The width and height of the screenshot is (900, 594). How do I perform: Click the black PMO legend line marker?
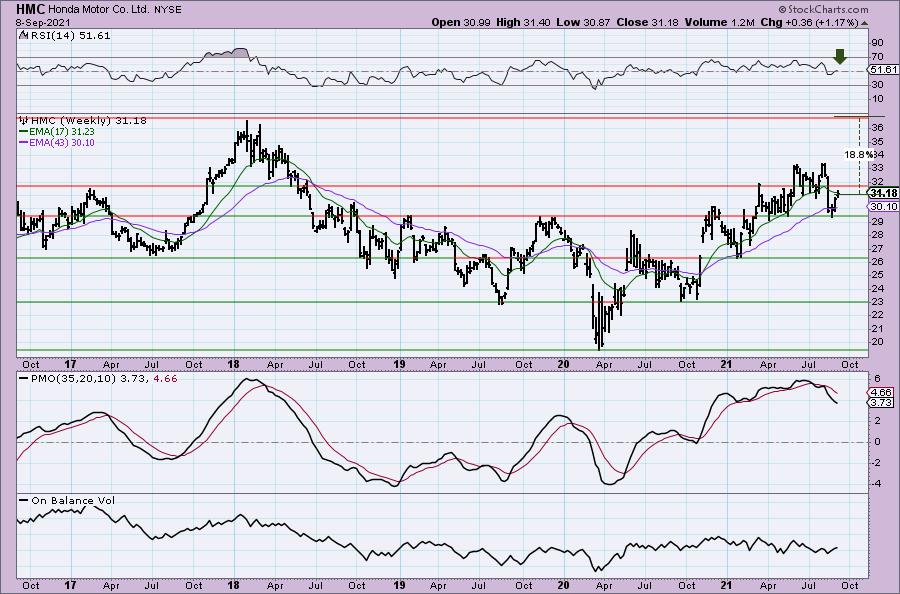(x=23, y=379)
